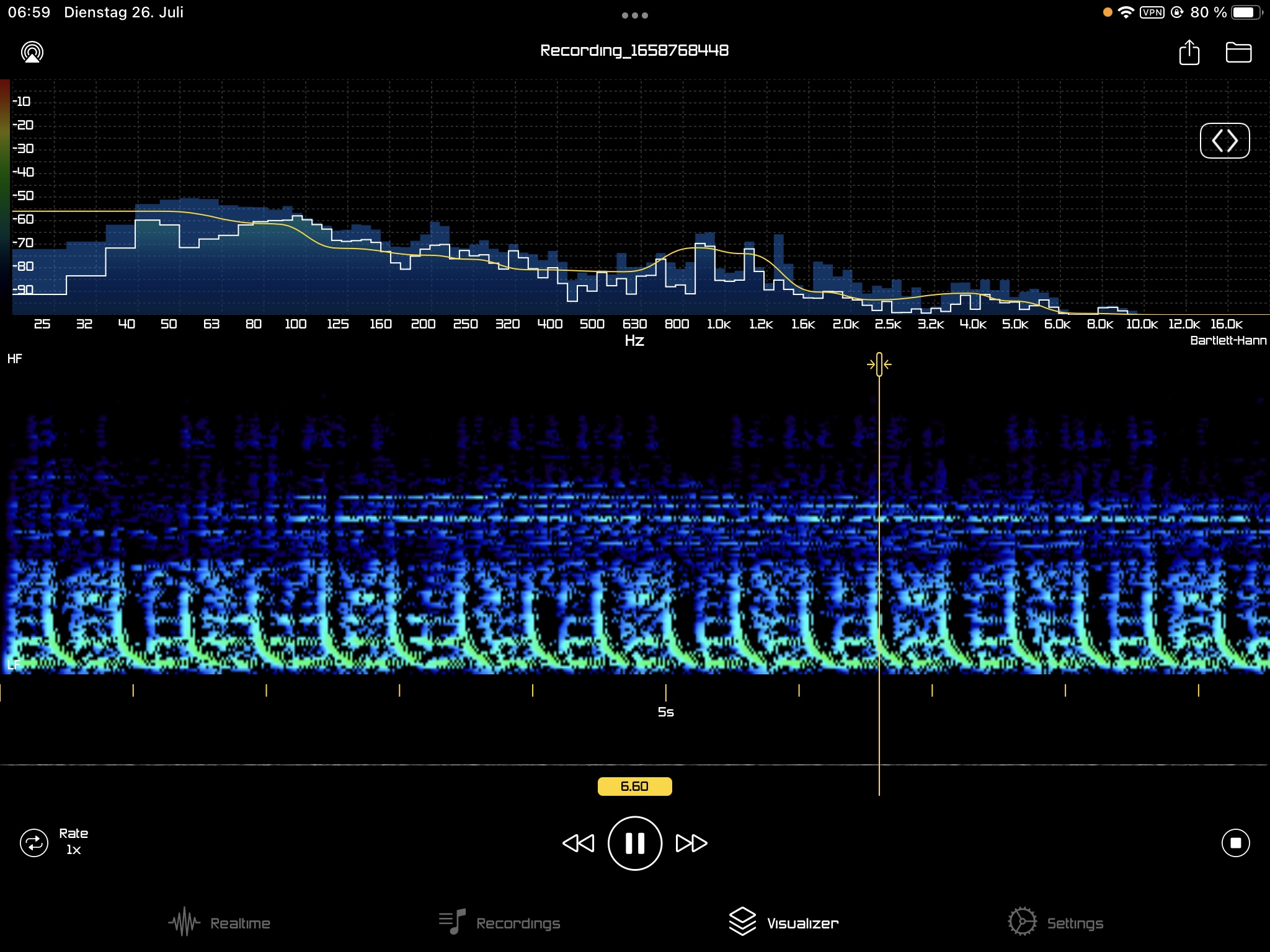Tap the orientation lock status icon

[1177, 12]
